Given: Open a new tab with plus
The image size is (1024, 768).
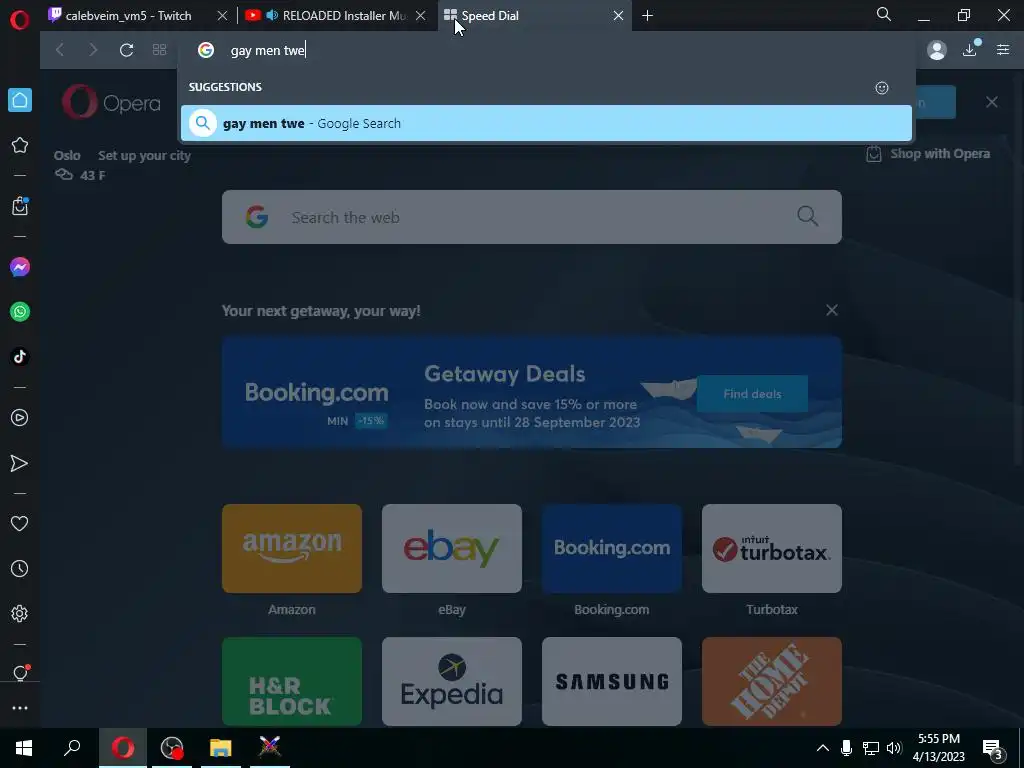Looking at the screenshot, I should (647, 16).
